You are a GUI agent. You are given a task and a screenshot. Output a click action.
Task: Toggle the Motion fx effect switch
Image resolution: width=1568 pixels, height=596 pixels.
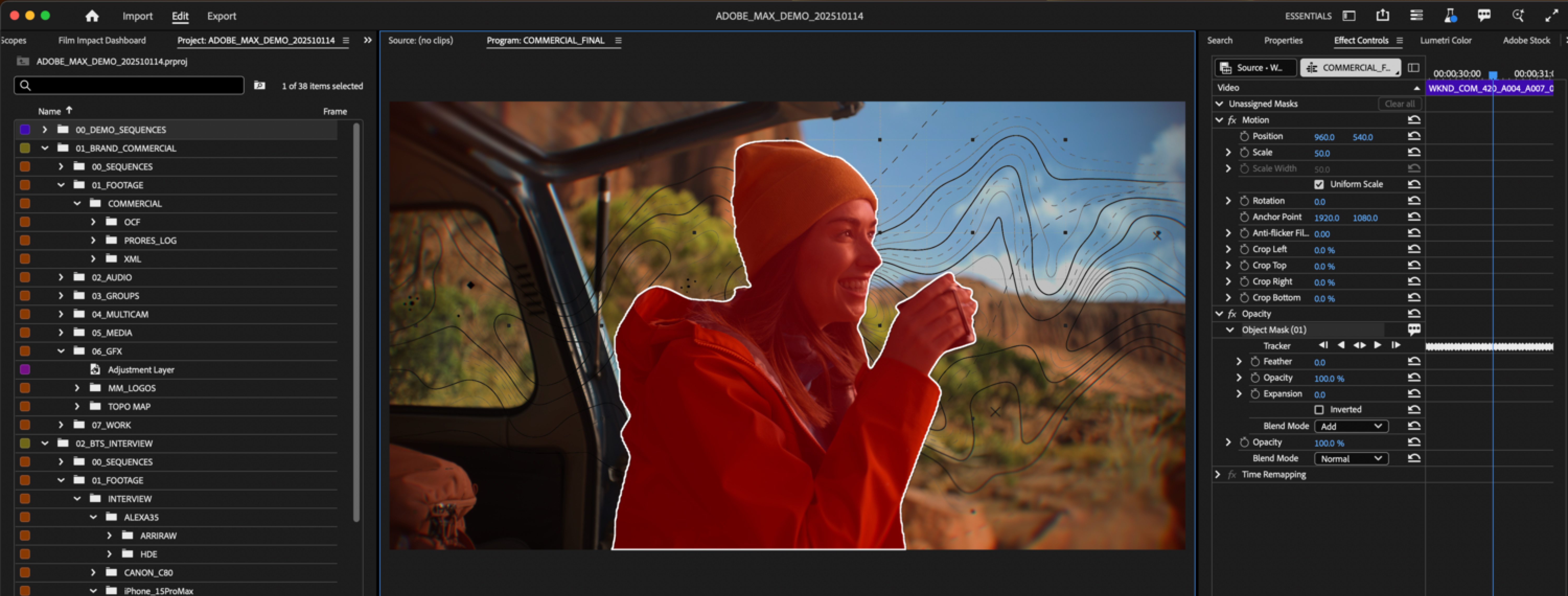pos(1232,120)
